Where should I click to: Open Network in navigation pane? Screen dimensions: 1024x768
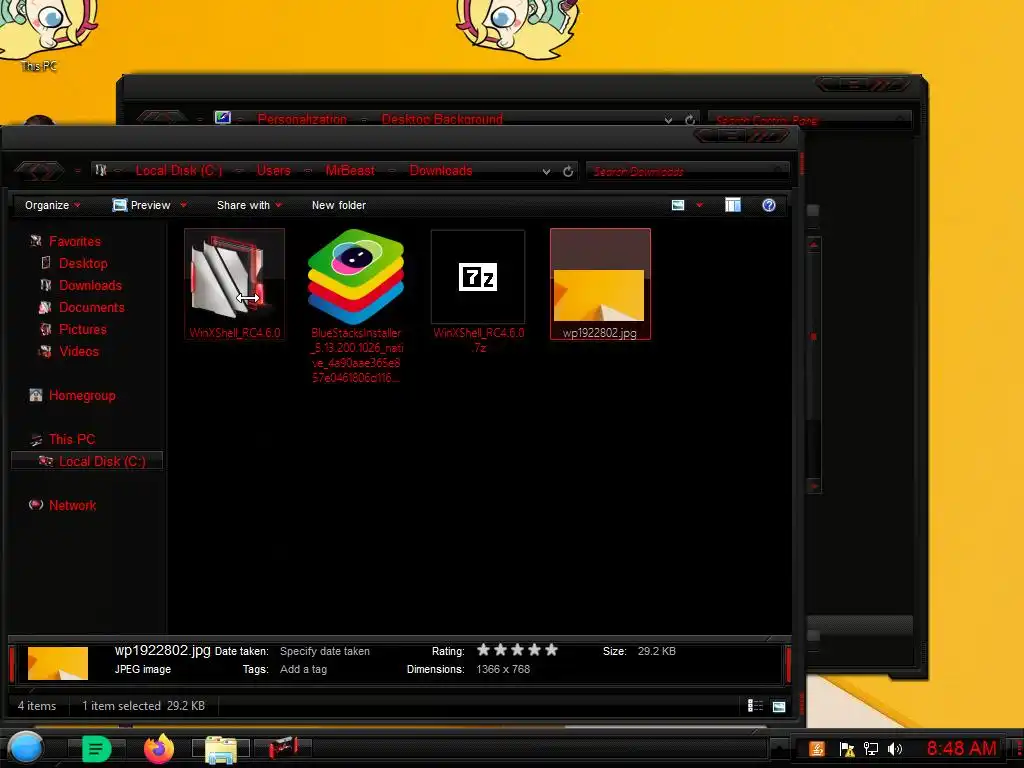pyautogui.click(x=72, y=505)
